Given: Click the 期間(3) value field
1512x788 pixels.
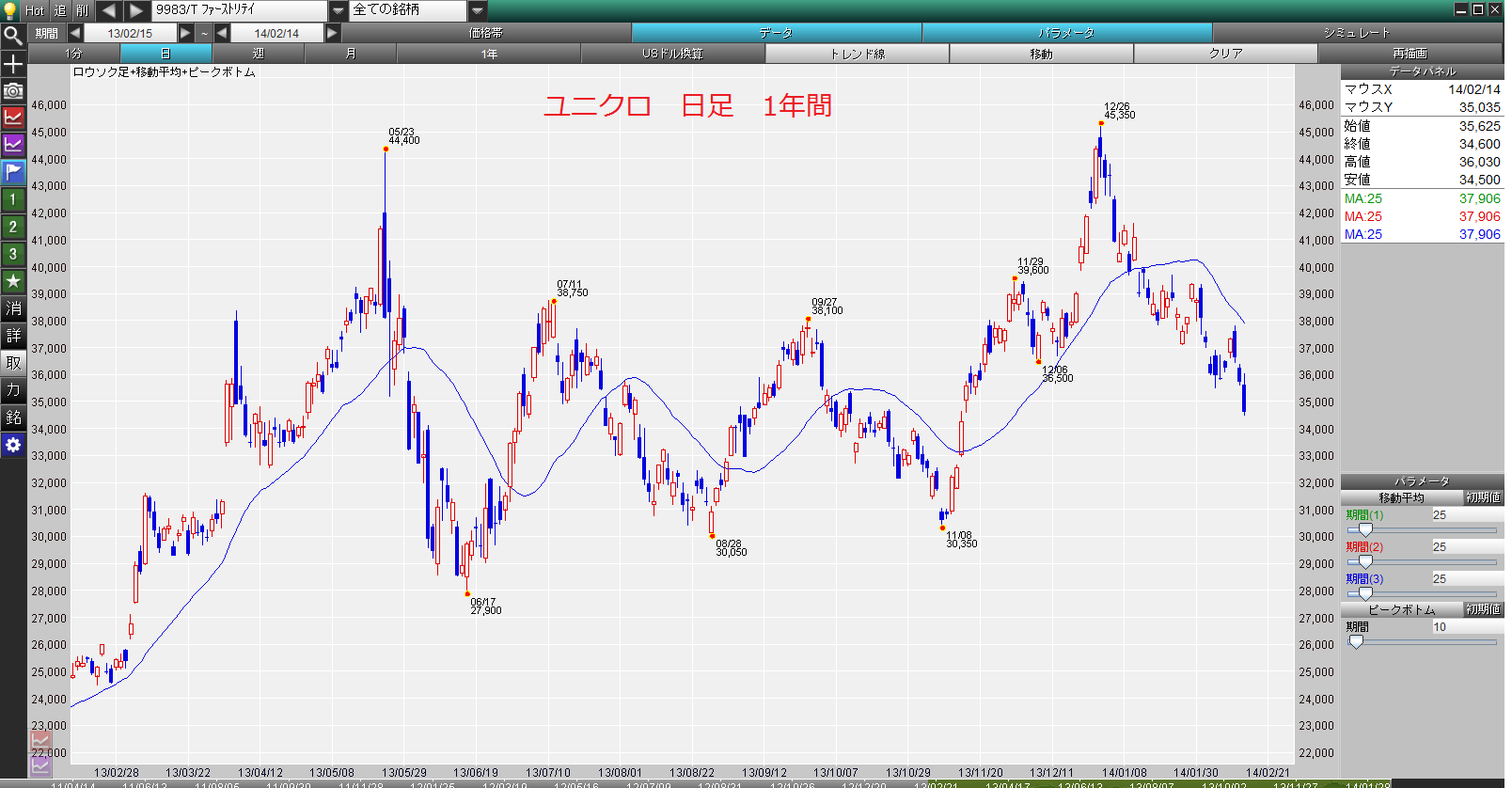Looking at the screenshot, I should 1466,579.
